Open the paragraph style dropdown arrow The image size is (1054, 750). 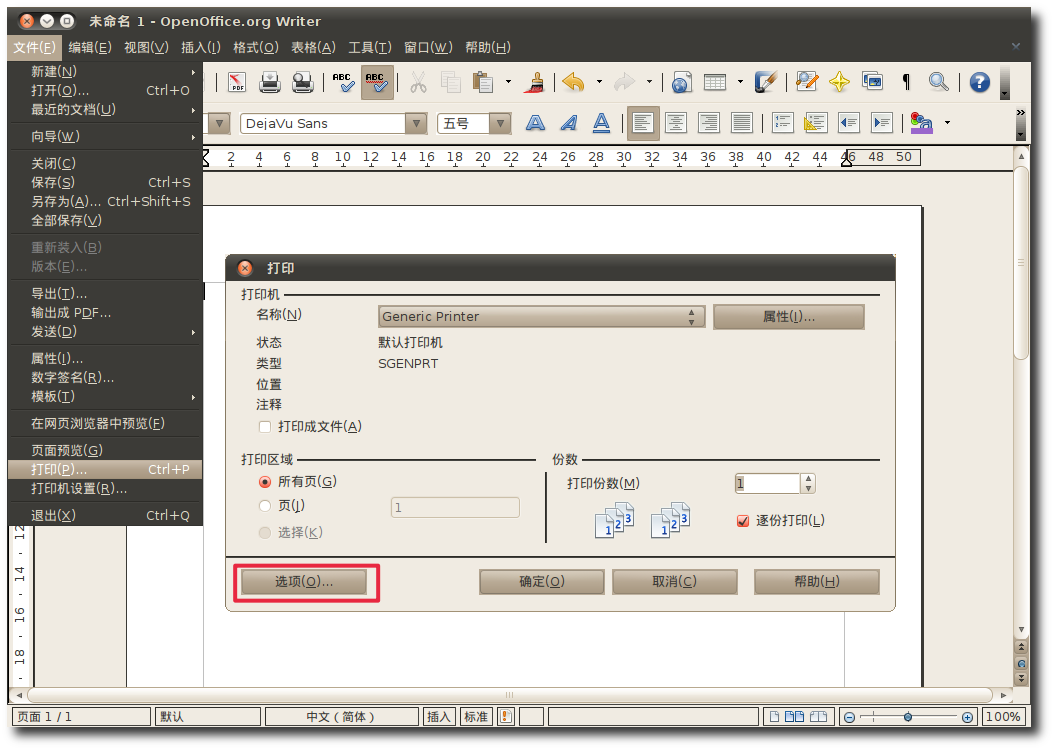218,124
